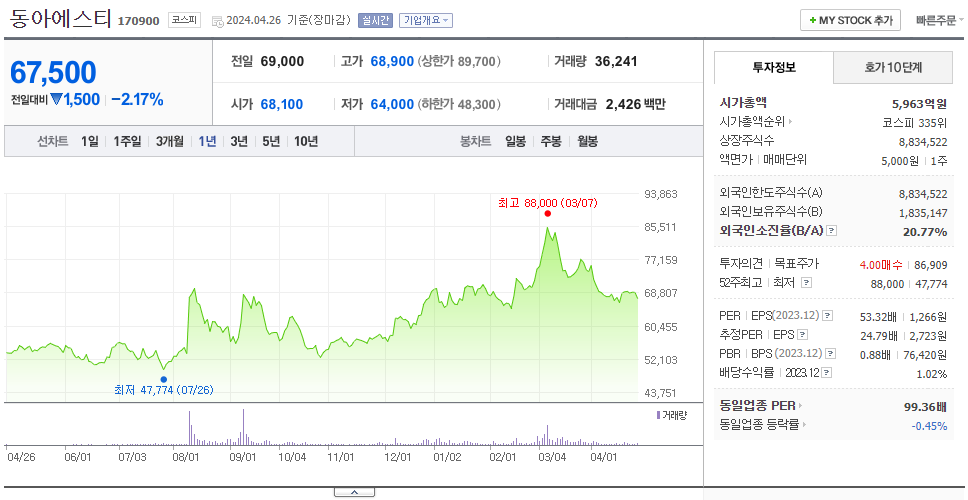Click the calendar icon beside 2024.04.26
Image resolution: width=968 pixels, height=500 pixels.
point(217,21)
